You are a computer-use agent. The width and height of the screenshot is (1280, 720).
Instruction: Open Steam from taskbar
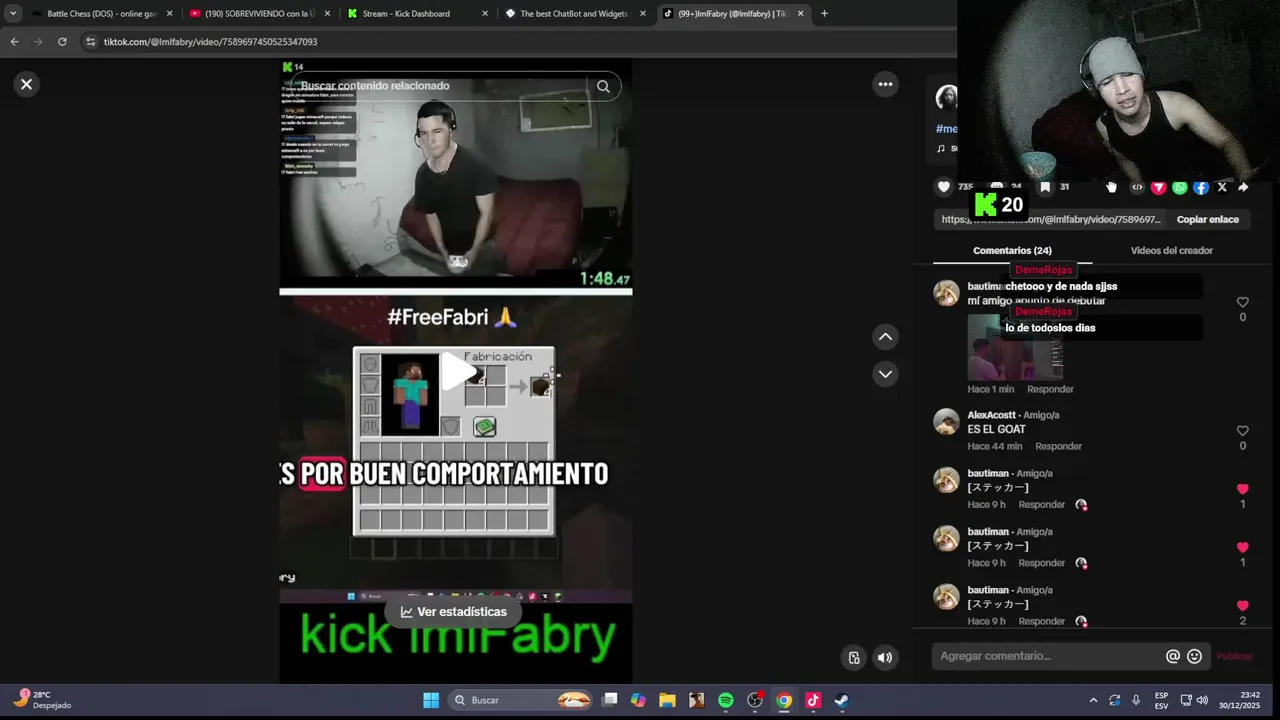[x=842, y=700]
